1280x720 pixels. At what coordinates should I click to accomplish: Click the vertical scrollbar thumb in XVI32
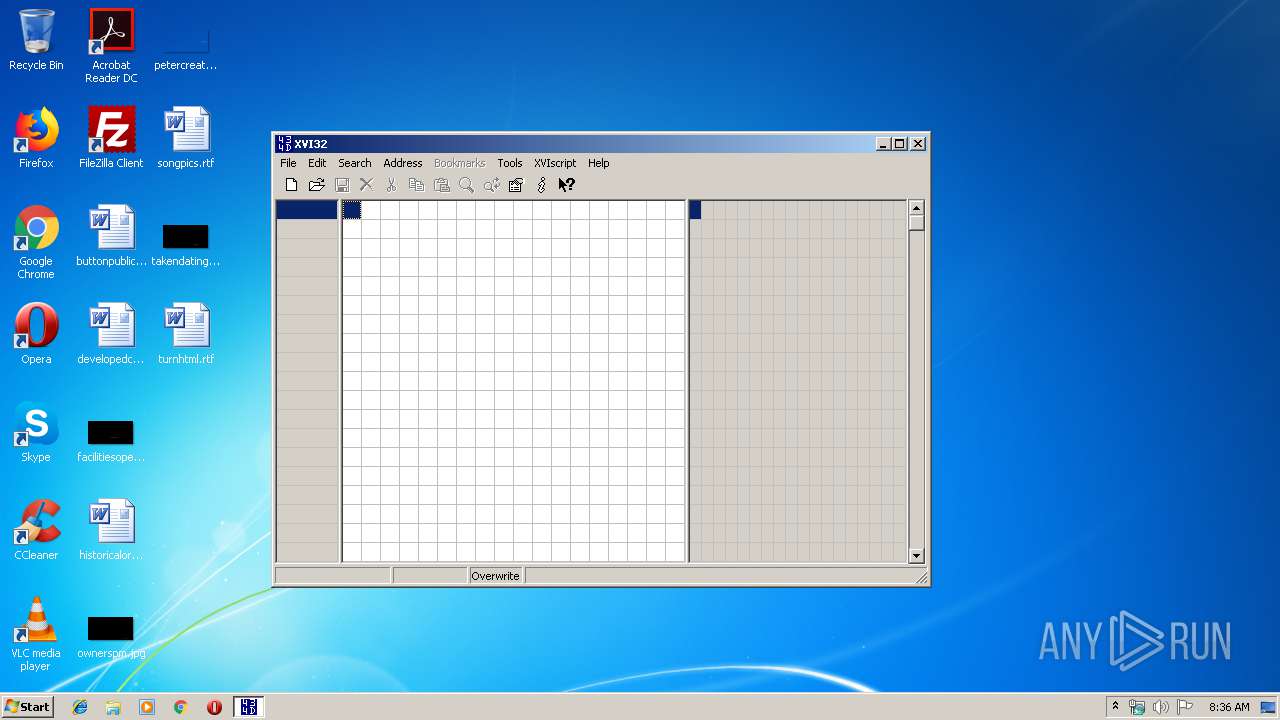[916, 223]
